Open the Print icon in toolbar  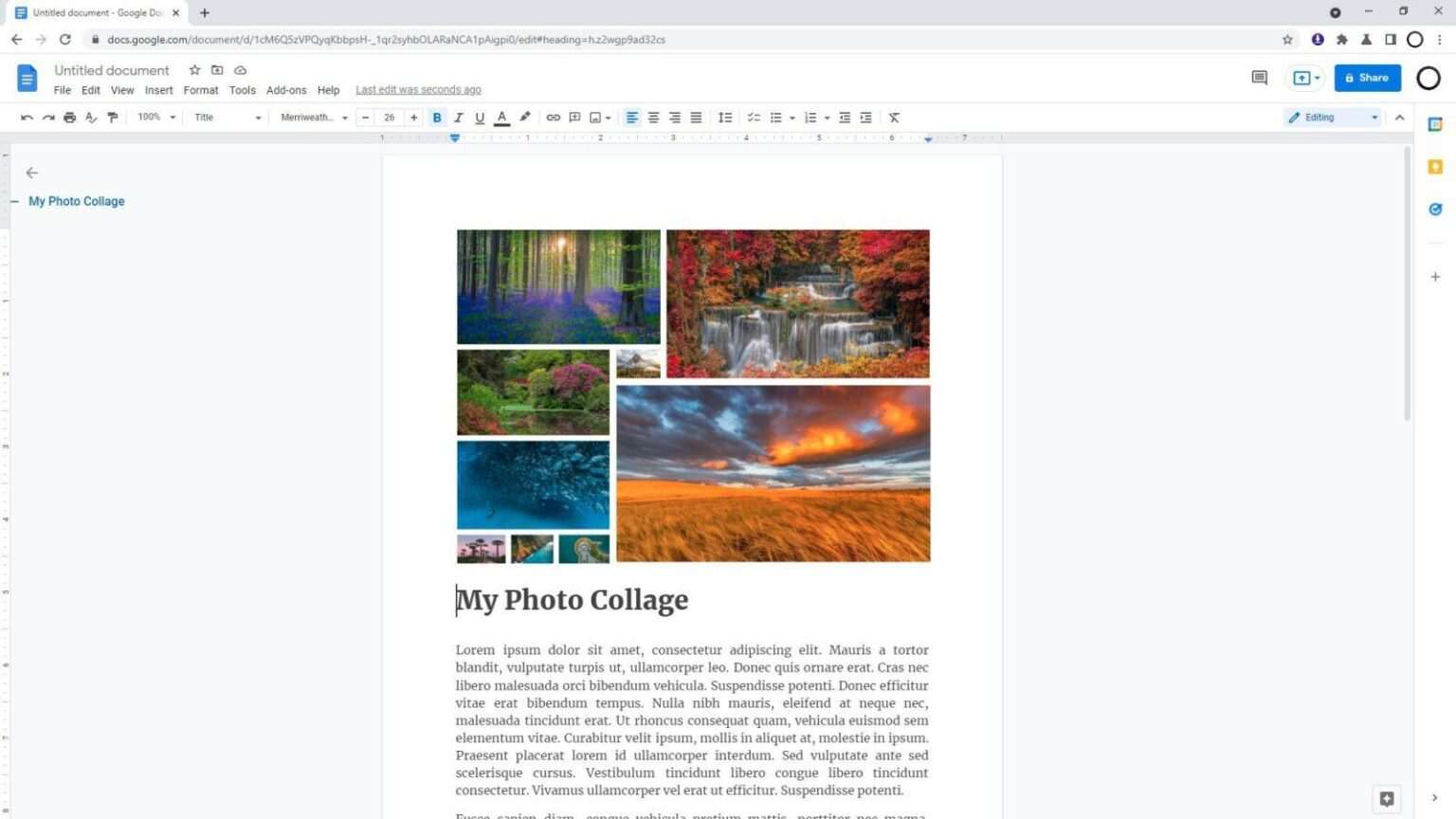coord(69,117)
